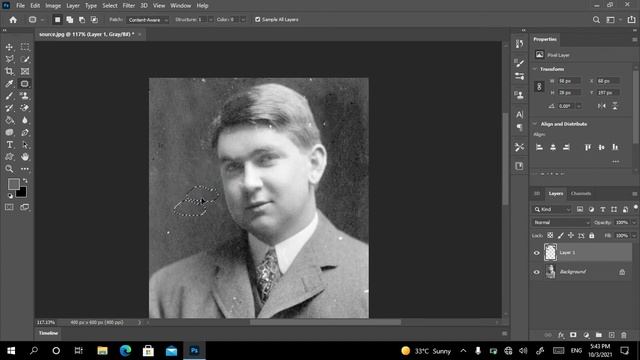This screenshot has width=640, height=360.
Task: Select the Pen tool
Action: [x=25, y=133]
